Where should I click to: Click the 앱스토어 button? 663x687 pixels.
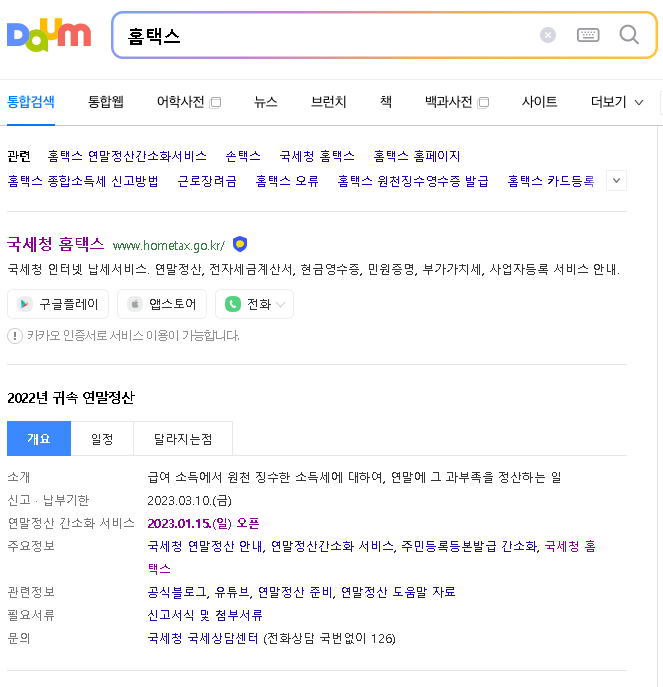coord(162,304)
